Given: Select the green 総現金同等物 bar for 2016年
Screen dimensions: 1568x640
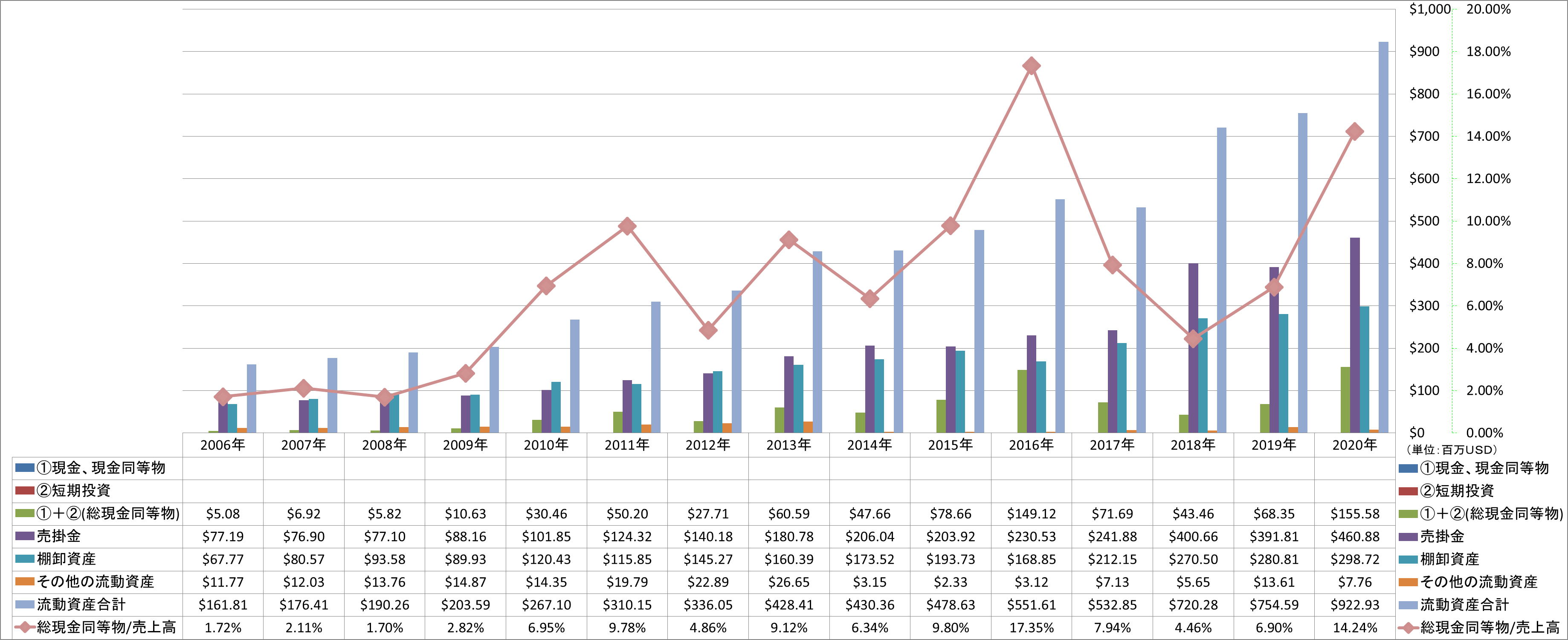Looking at the screenshot, I should tap(1022, 401).
